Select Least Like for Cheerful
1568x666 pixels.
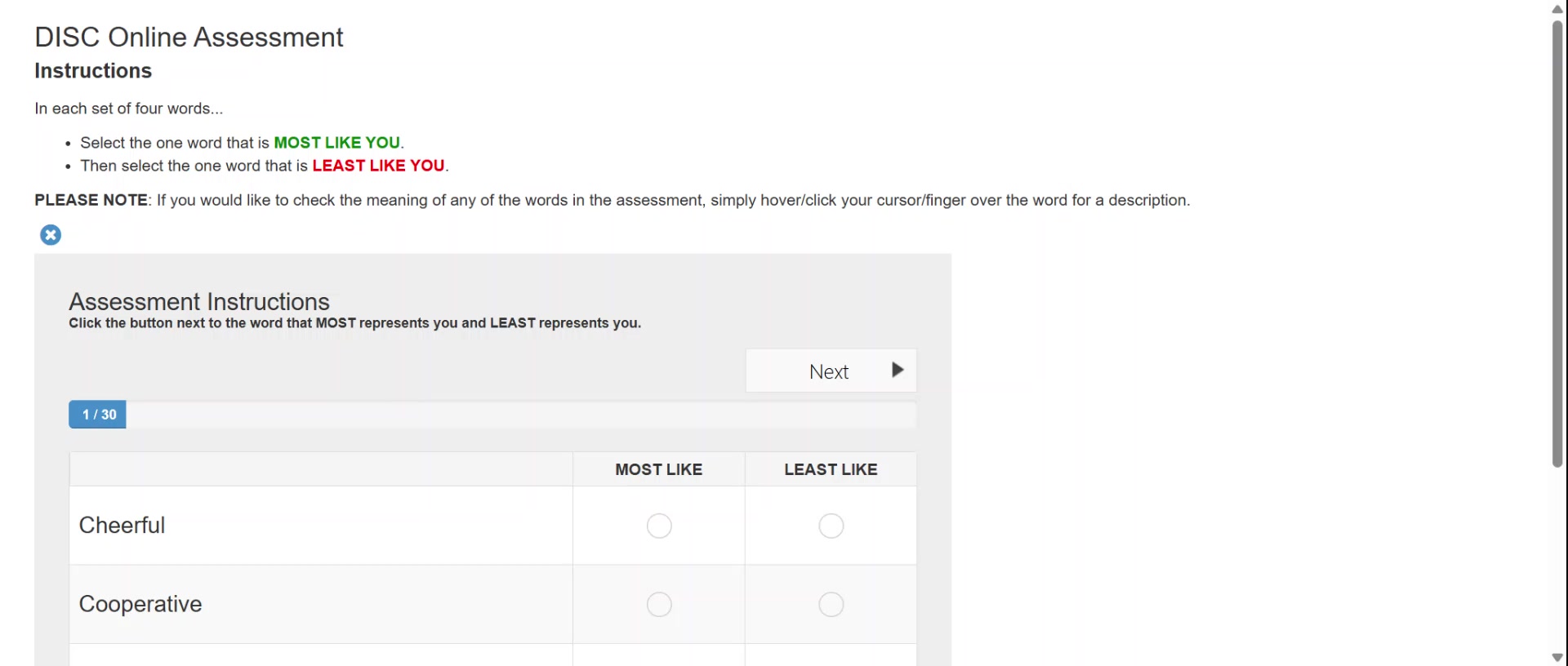click(831, 526)
